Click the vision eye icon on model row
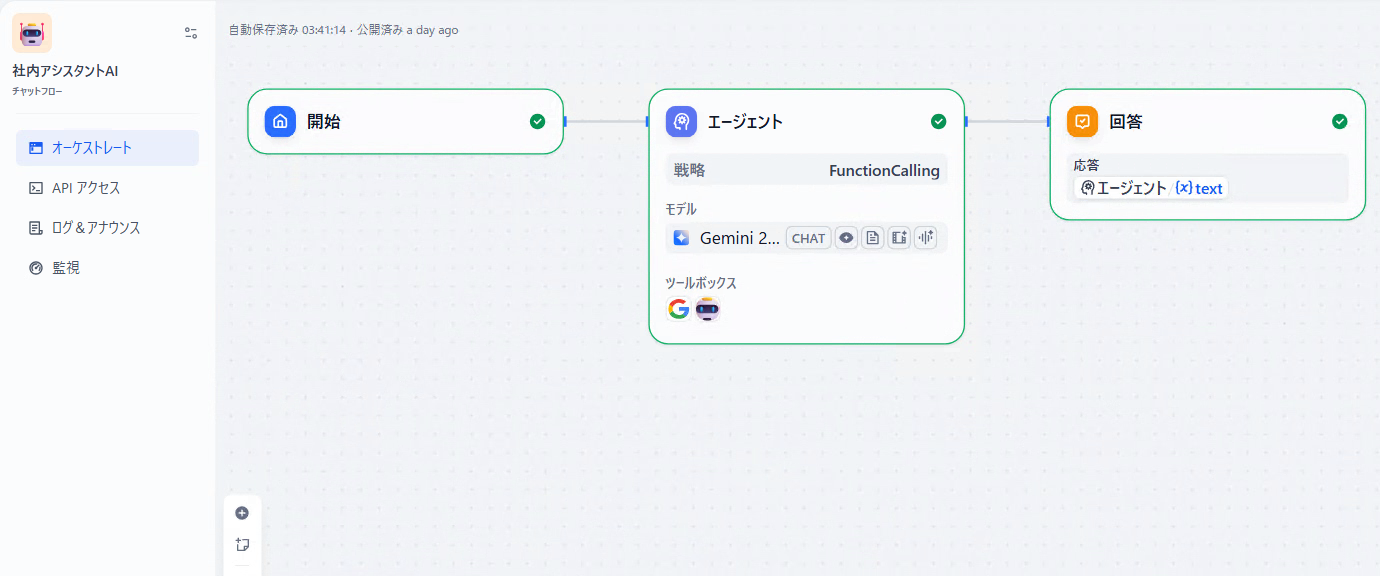Viewport: 1380px width, 576px height. pyautogui.click(x=847, y=238)
